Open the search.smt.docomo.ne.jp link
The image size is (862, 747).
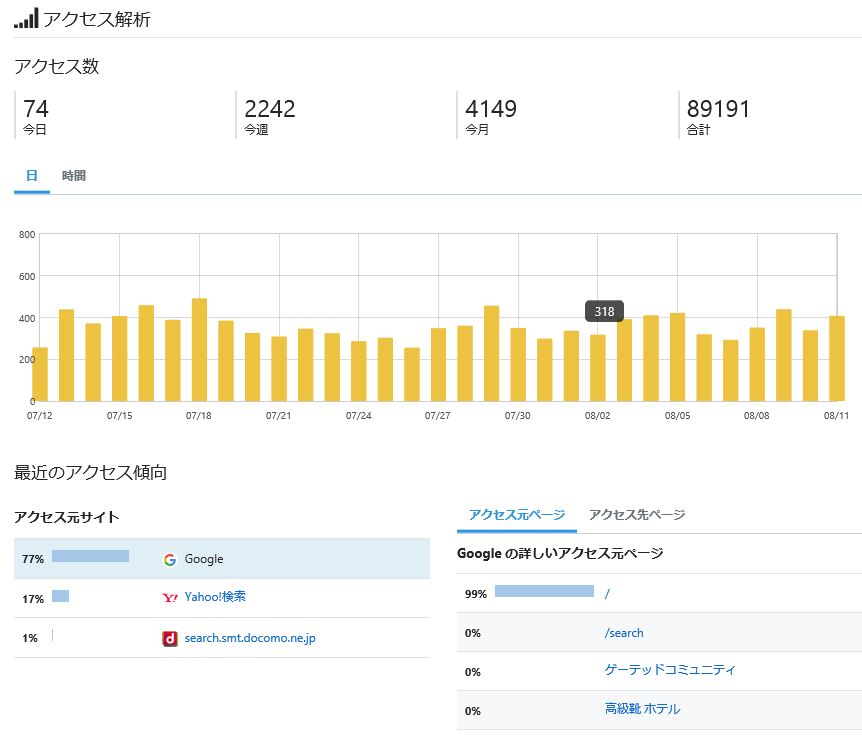pyautogui.click(x=250, y=638)
